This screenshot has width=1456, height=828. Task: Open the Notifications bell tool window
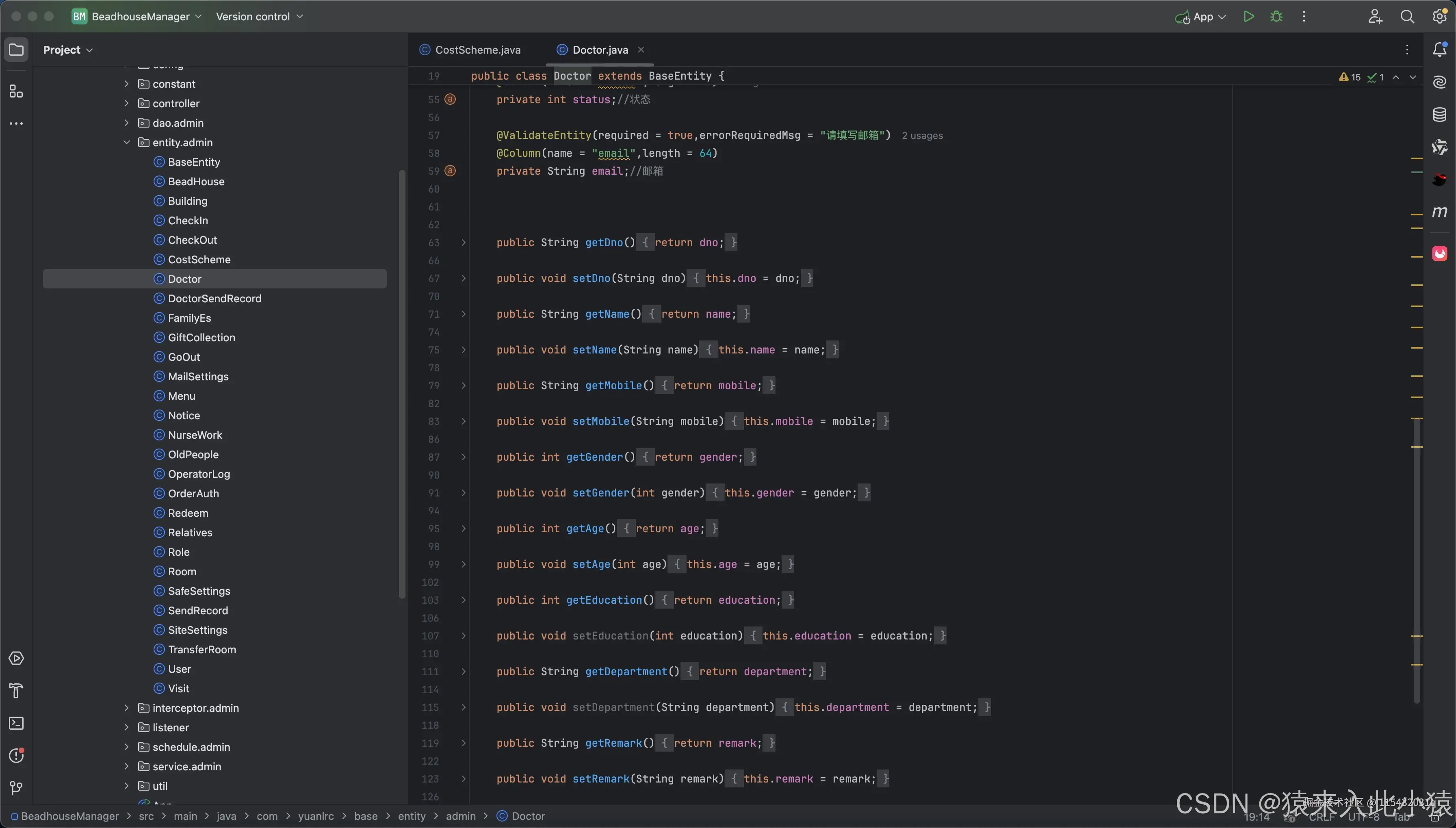(1439, 50)
